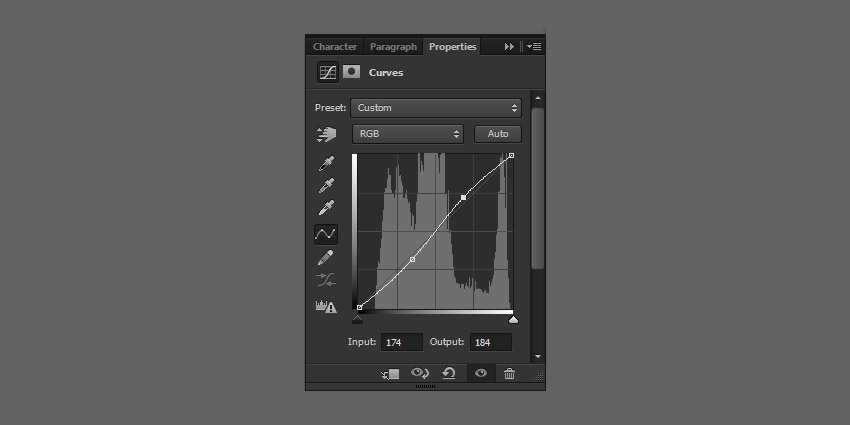Select the layer mask icon
The image size is (850, 425).
coord(351,72)
